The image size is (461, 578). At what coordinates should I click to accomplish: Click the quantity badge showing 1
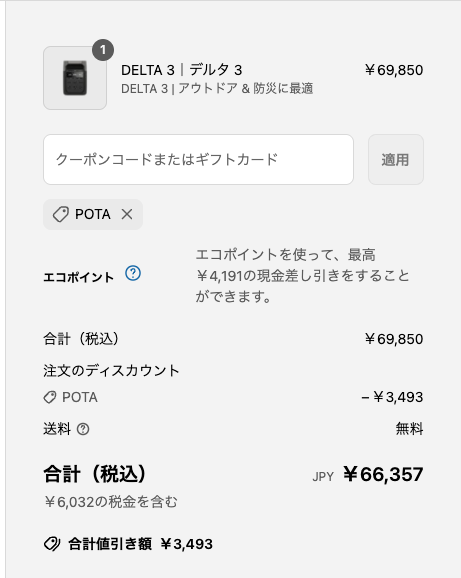[x=103, y=50]
